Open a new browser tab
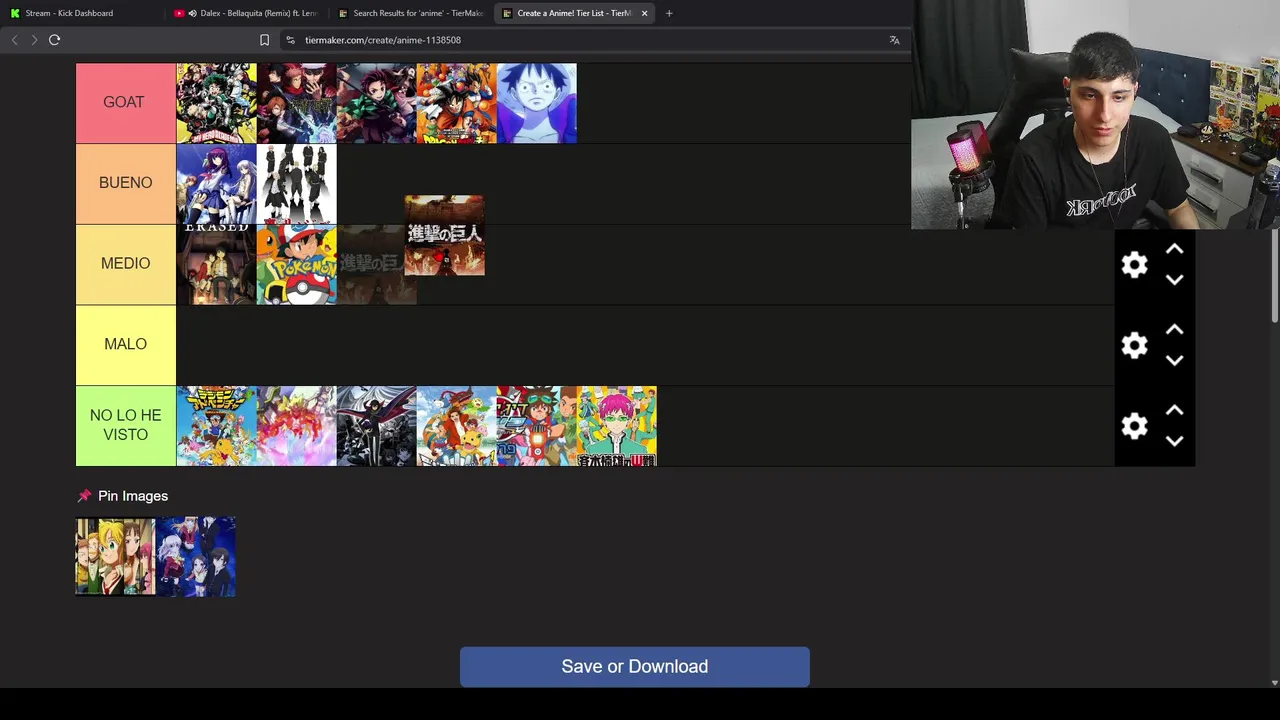 pos(669,13)
